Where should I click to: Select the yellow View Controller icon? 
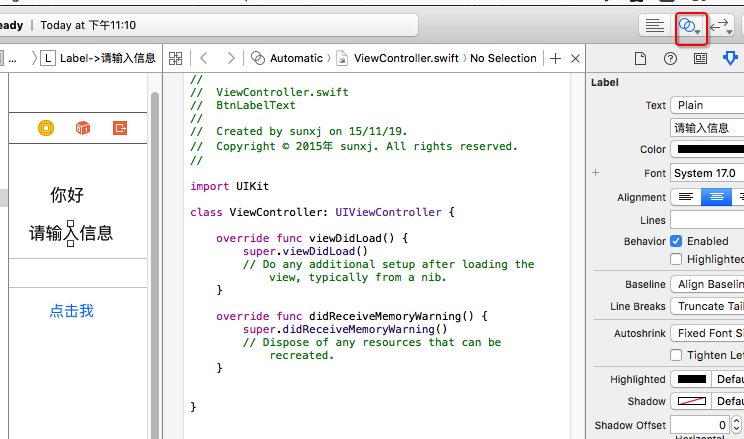[x=46, y=128]
